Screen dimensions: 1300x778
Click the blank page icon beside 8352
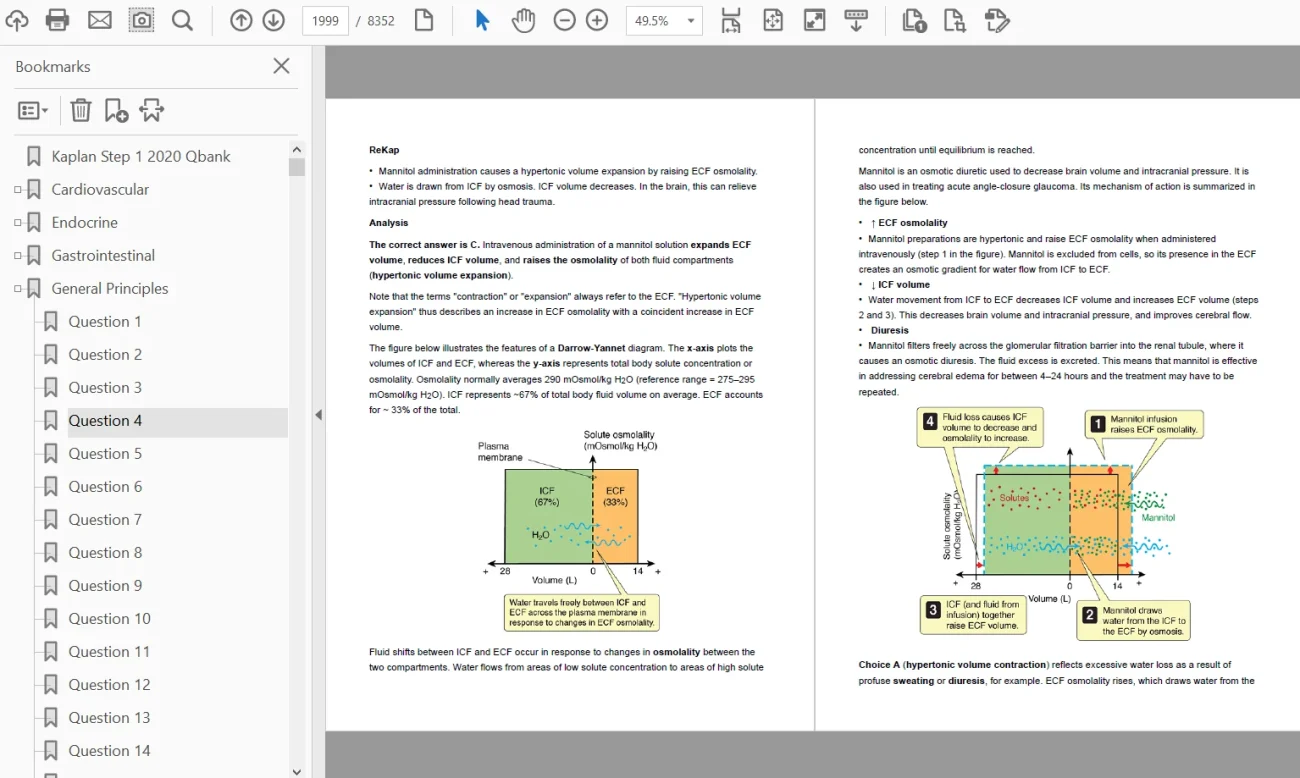(424, 20)
